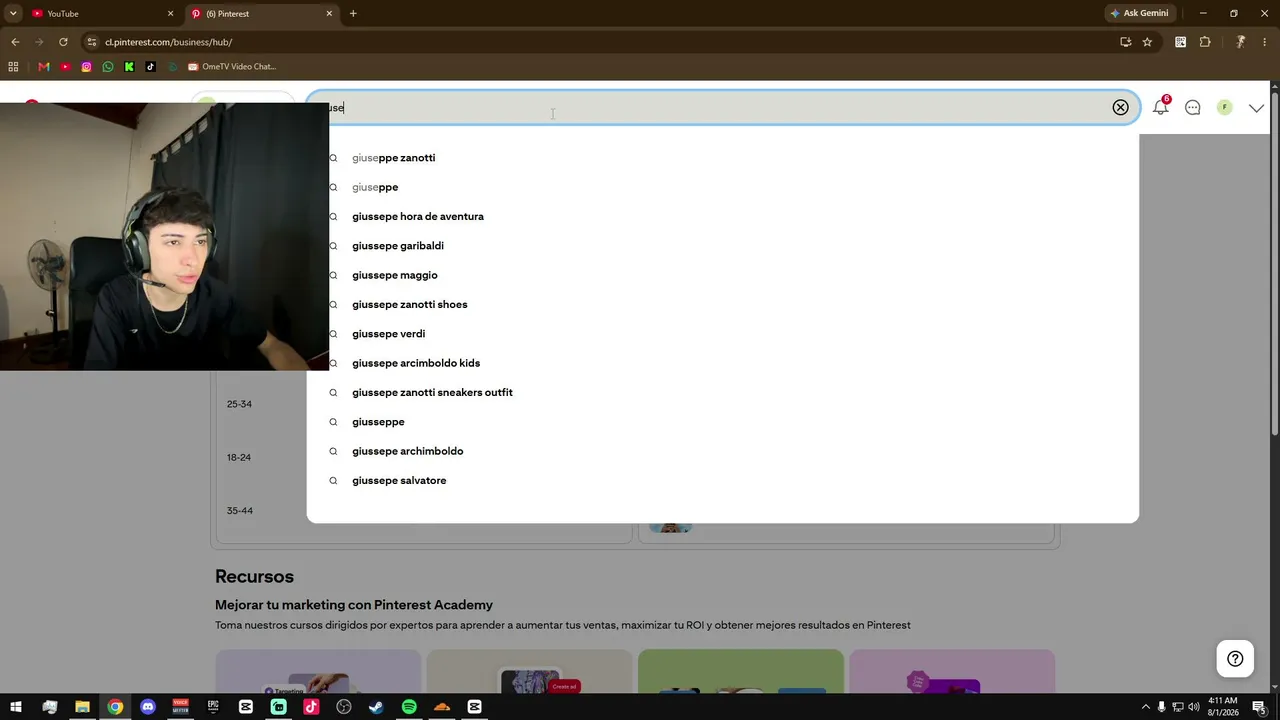Install app icon in address bar
1280x720 pixels.
(x=1125, y=42)
